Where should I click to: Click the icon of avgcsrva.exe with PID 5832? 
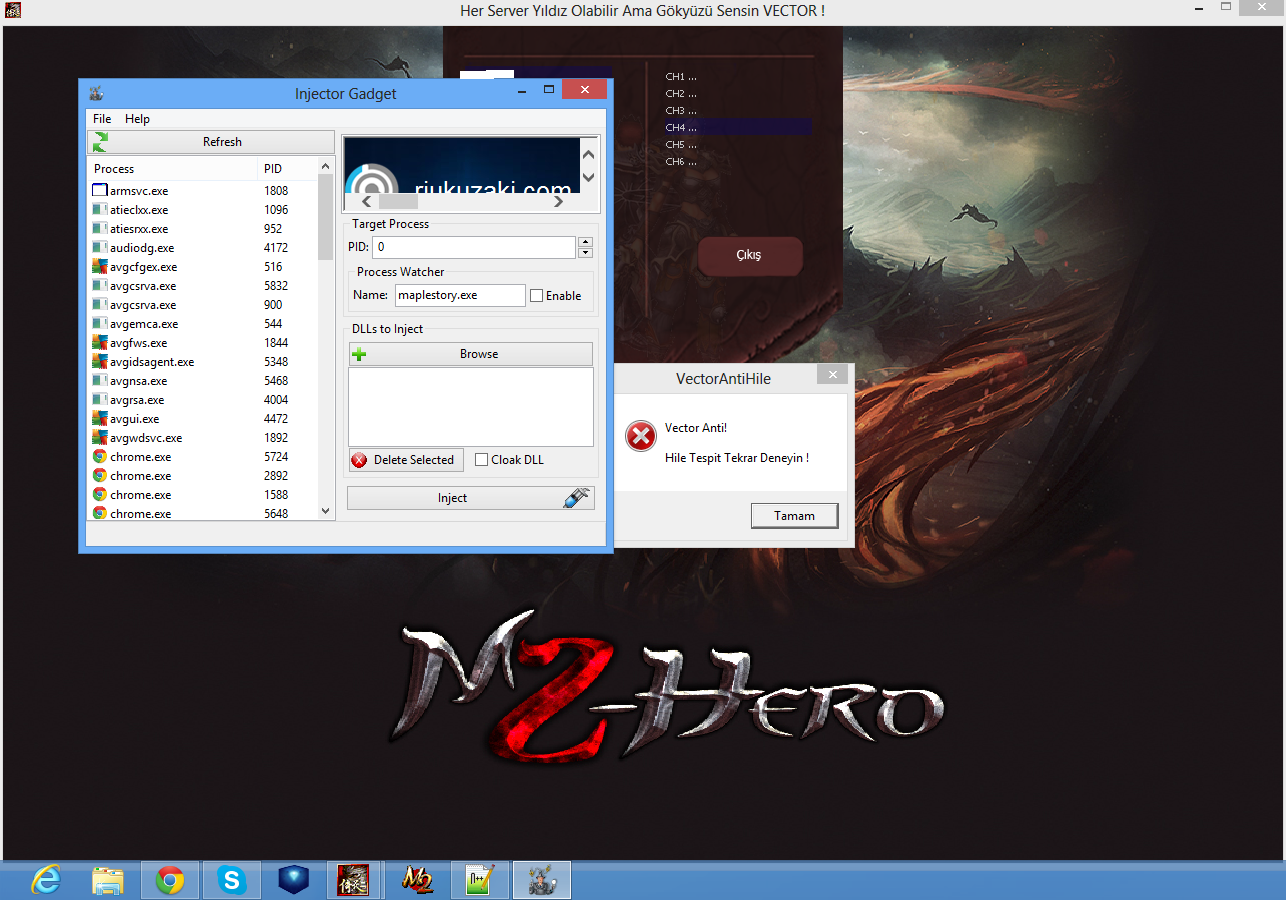[x=100, y=286]
